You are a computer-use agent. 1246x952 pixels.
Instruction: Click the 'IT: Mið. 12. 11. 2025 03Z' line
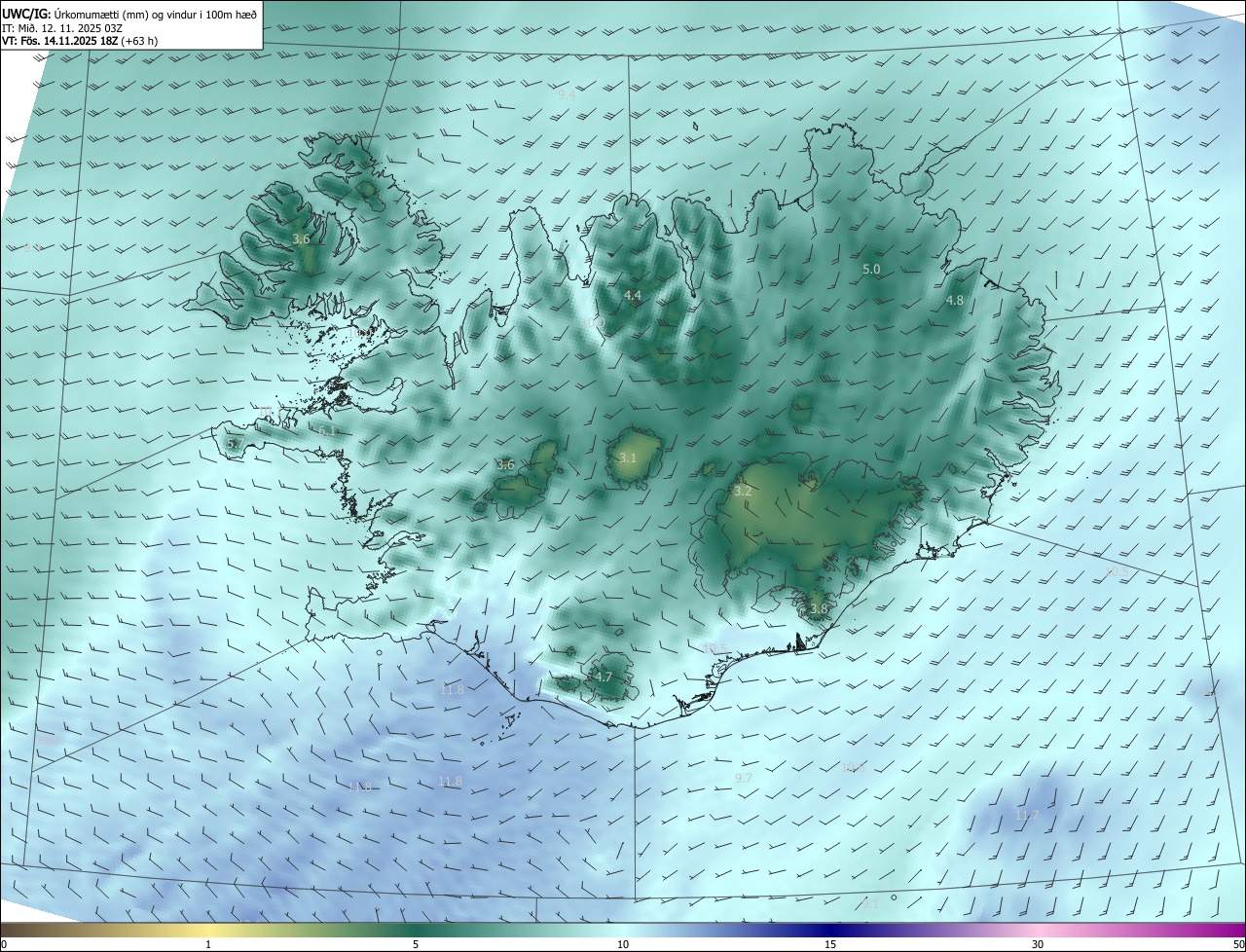[x=62, y=28]
